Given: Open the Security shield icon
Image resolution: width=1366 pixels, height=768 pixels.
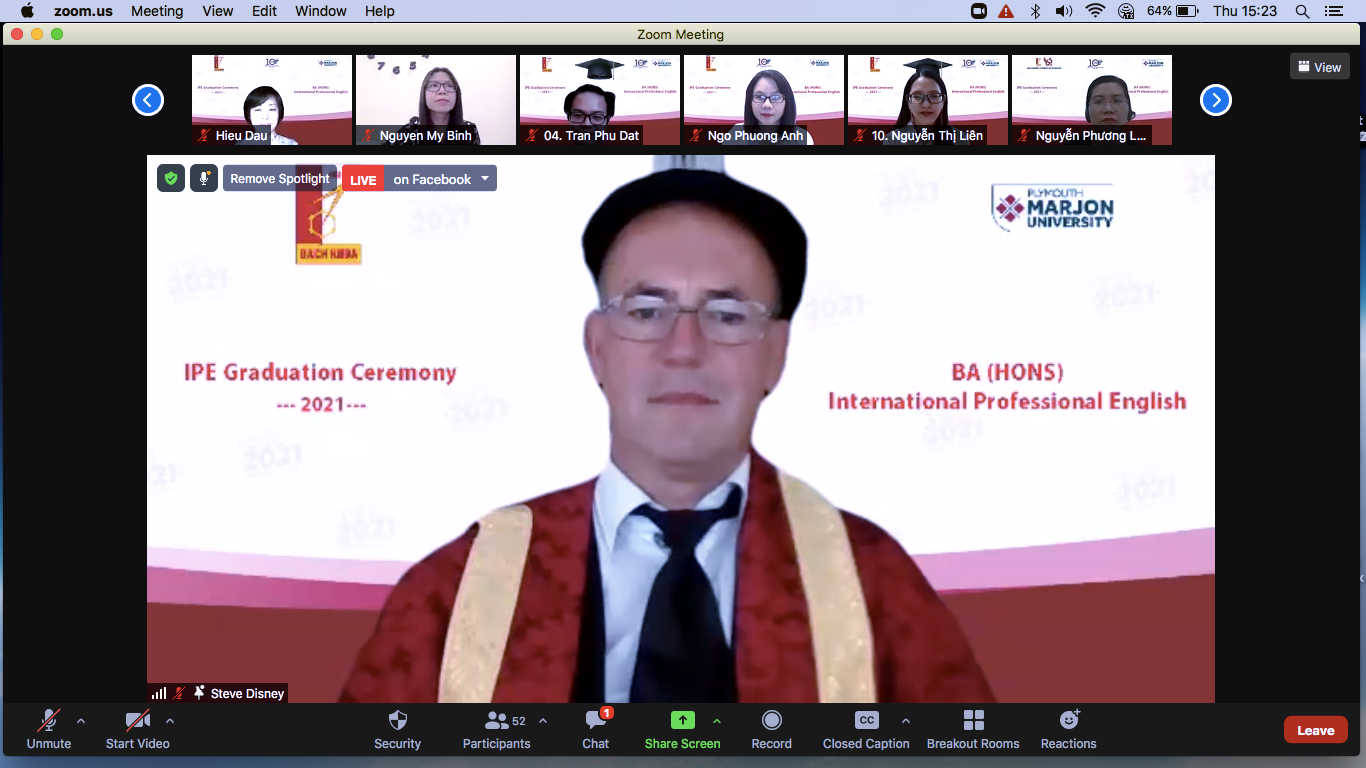Looking at the screenshot, I should pyautogui.click(x=397, y=721).
